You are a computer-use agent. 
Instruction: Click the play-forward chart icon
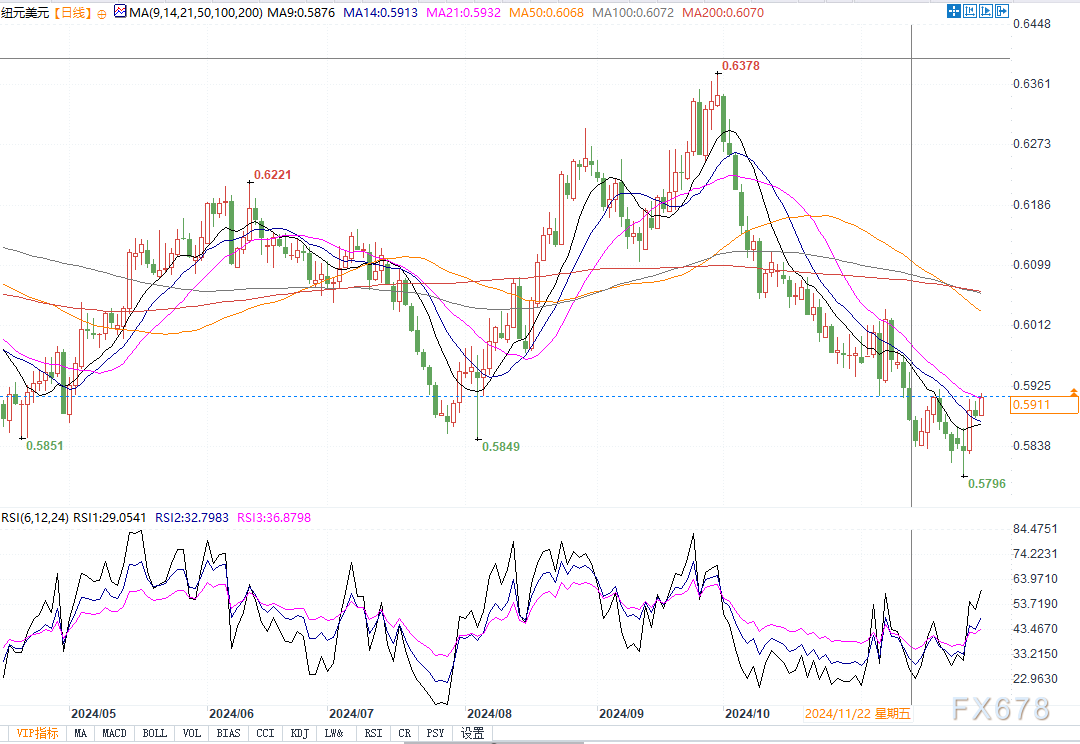[x=986, y=11]
